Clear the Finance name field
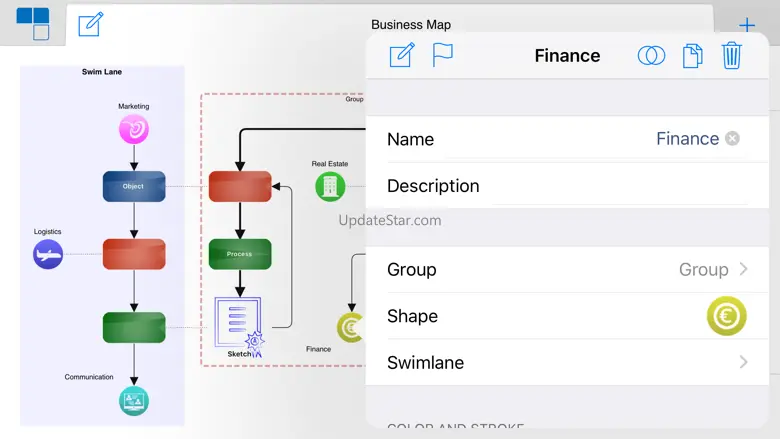 pyautogui.click(x=732, y=138)
